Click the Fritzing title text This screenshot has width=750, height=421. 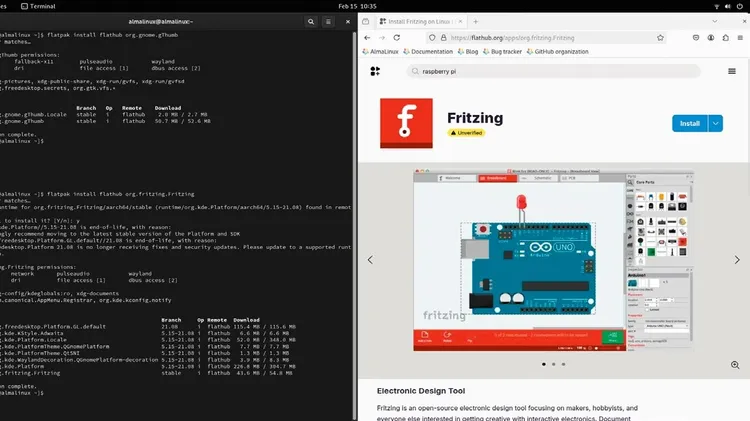pyautogui.click(x=475, y=118)
